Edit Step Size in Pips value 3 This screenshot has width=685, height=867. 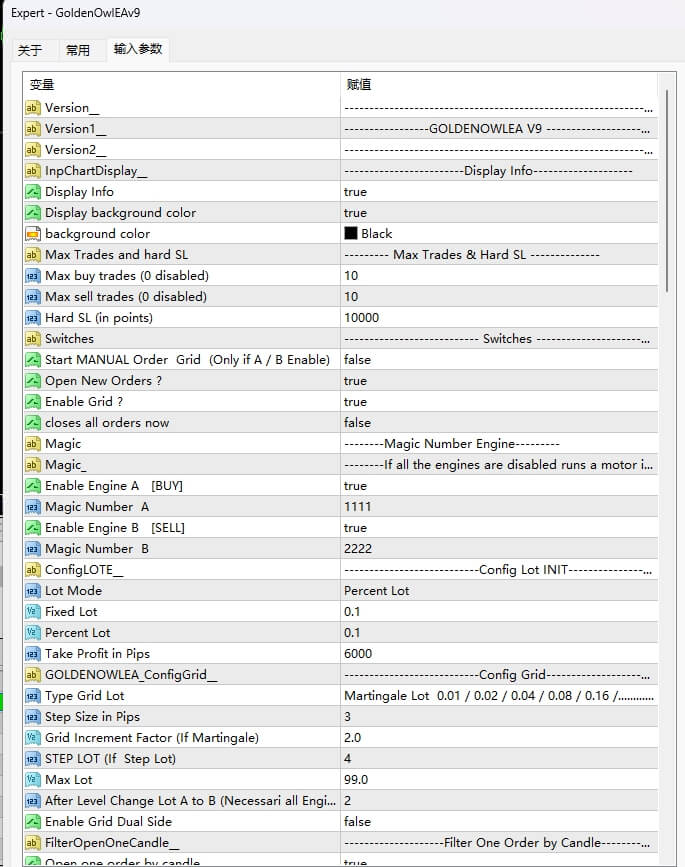click(x=499, y=717)
